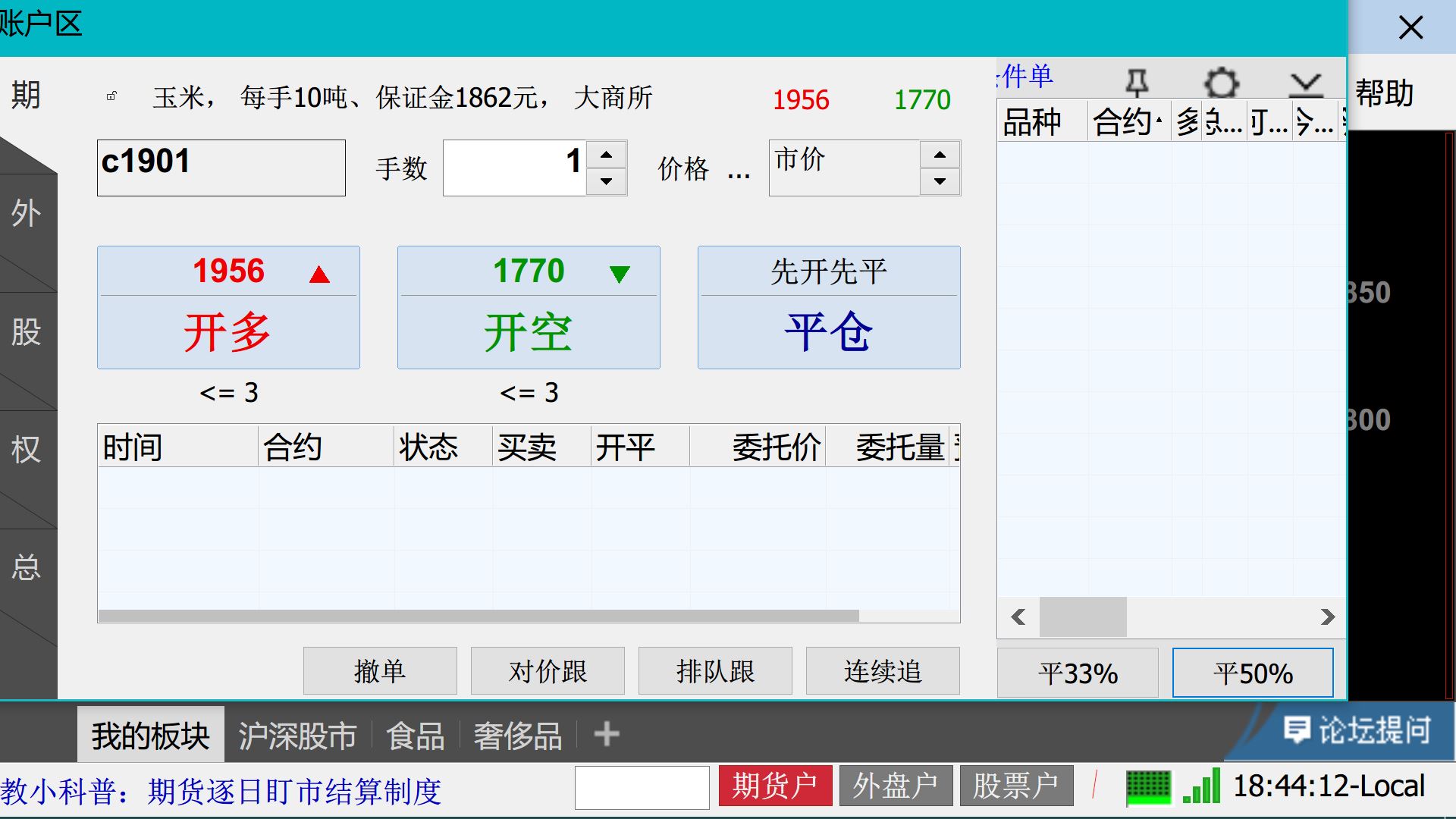Toggle the 期货户 futures account
Viewport: 1456px width, 819px height.
tap(774, 786)
